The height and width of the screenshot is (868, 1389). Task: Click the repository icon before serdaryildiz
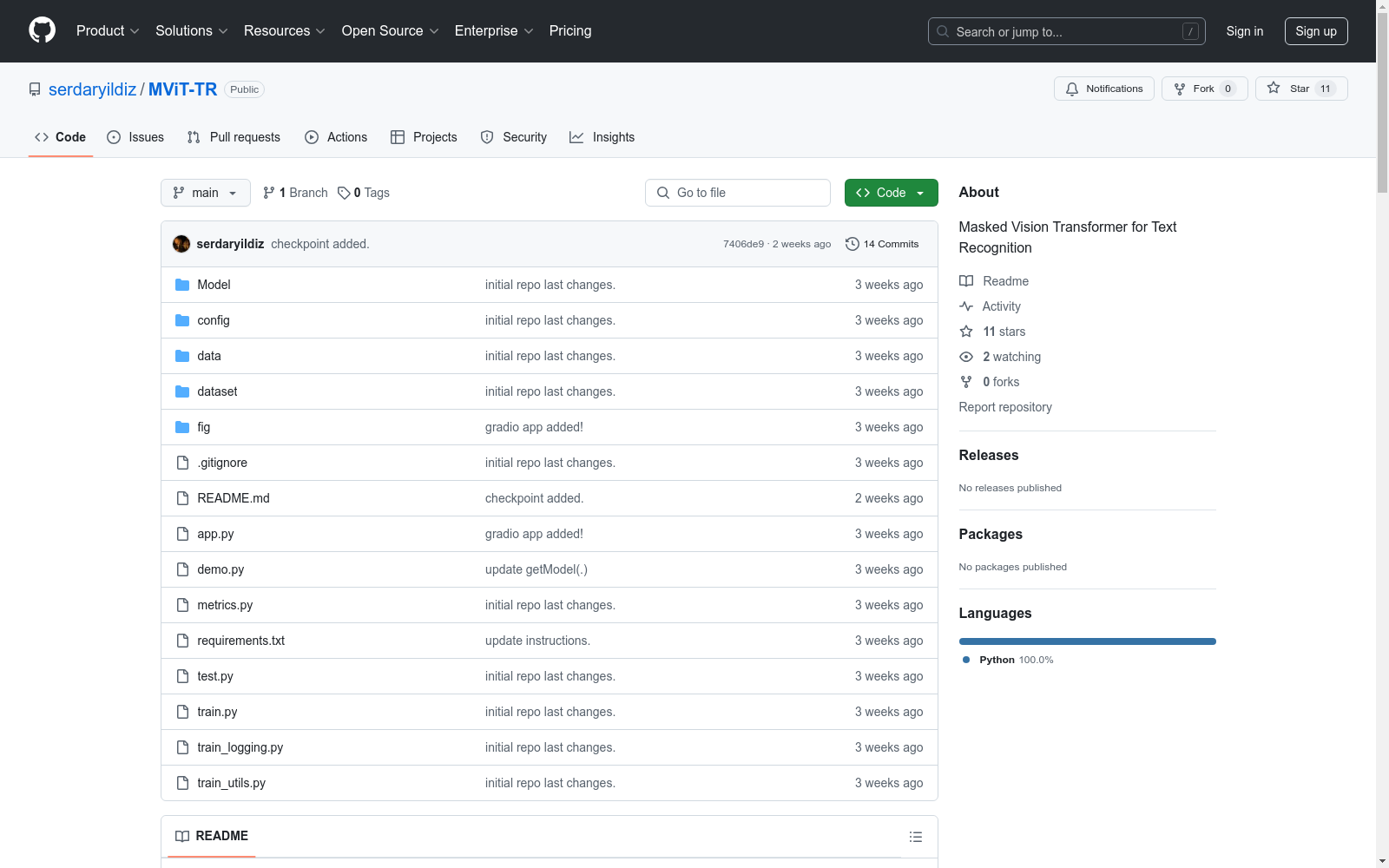tap(35, 89)
